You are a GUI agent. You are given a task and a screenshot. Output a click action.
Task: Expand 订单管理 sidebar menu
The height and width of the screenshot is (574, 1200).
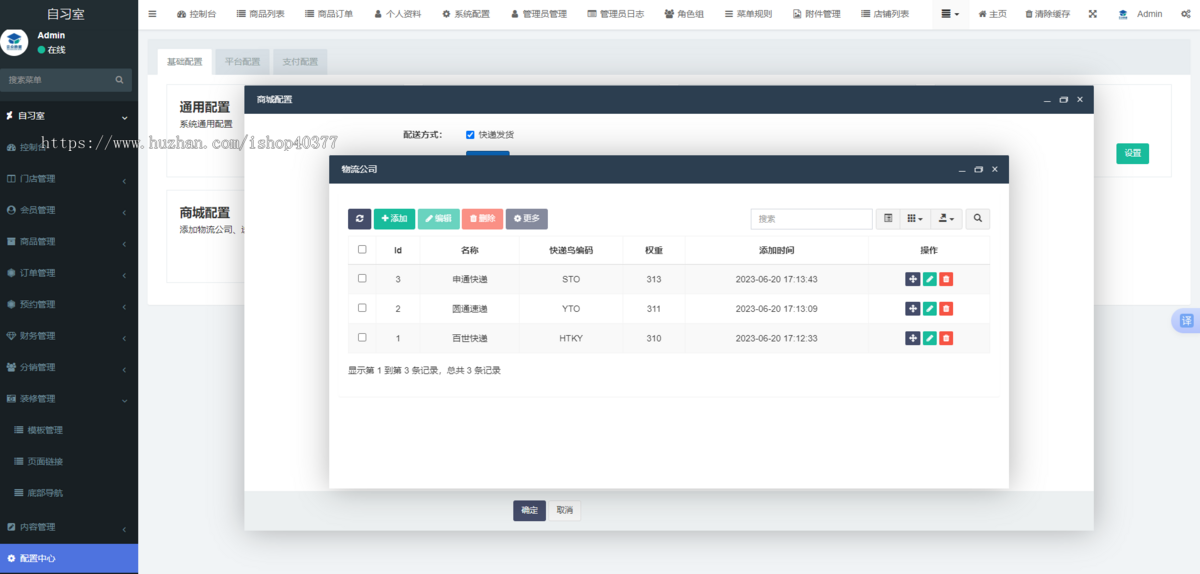point(69,273)
